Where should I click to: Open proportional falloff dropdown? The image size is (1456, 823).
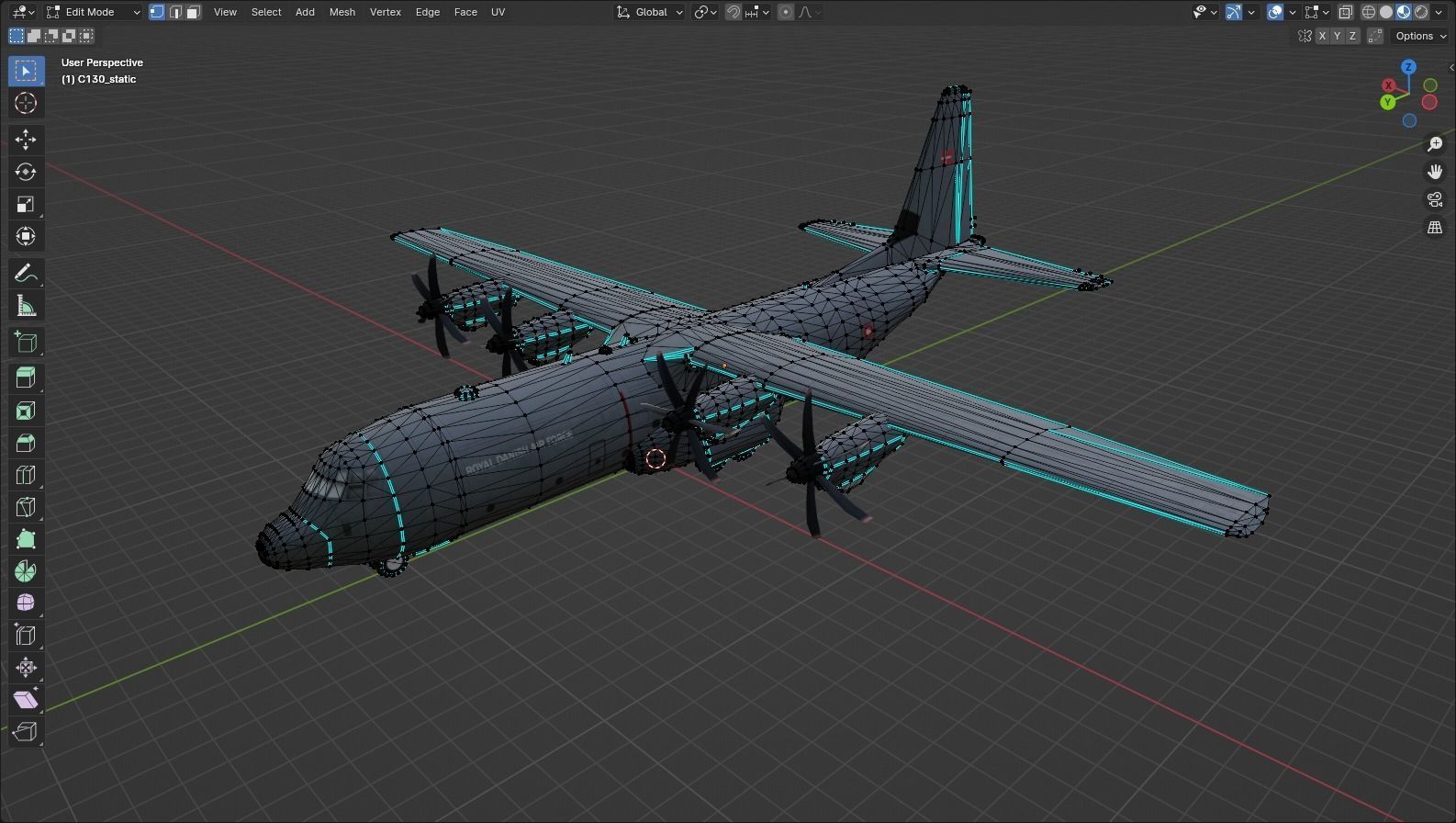tap(810, 12)
